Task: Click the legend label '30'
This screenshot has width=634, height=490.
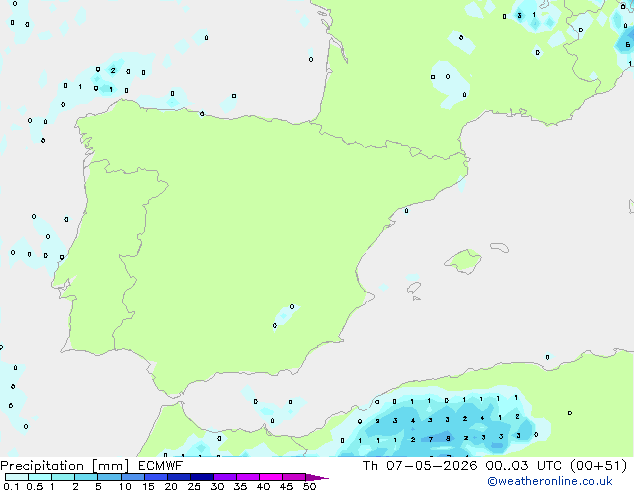Action: click(217, 486)
